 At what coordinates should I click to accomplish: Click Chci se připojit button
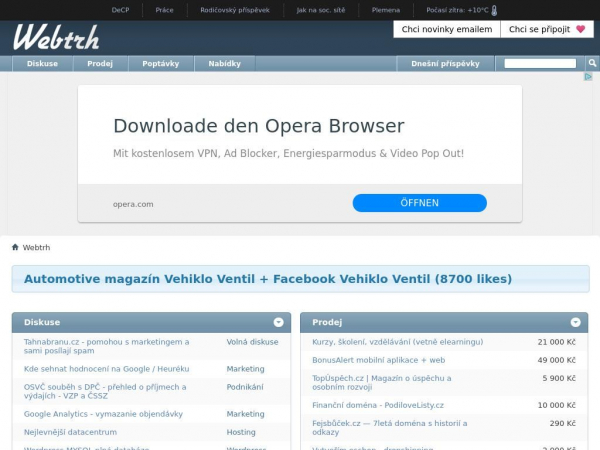click(x=547, y=29)
